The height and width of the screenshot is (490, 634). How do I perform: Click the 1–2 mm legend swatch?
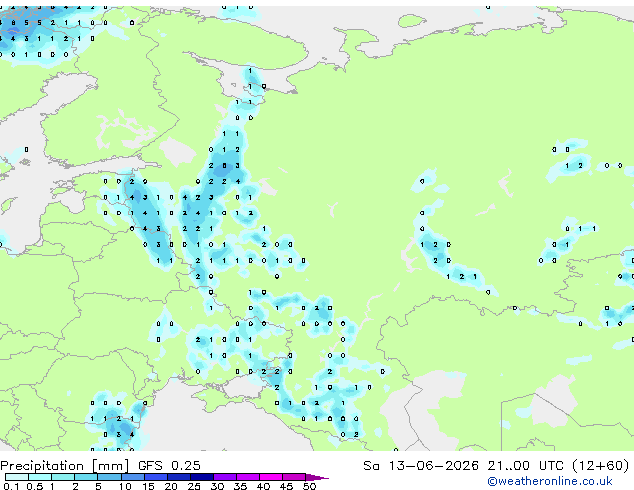(63, 477)
